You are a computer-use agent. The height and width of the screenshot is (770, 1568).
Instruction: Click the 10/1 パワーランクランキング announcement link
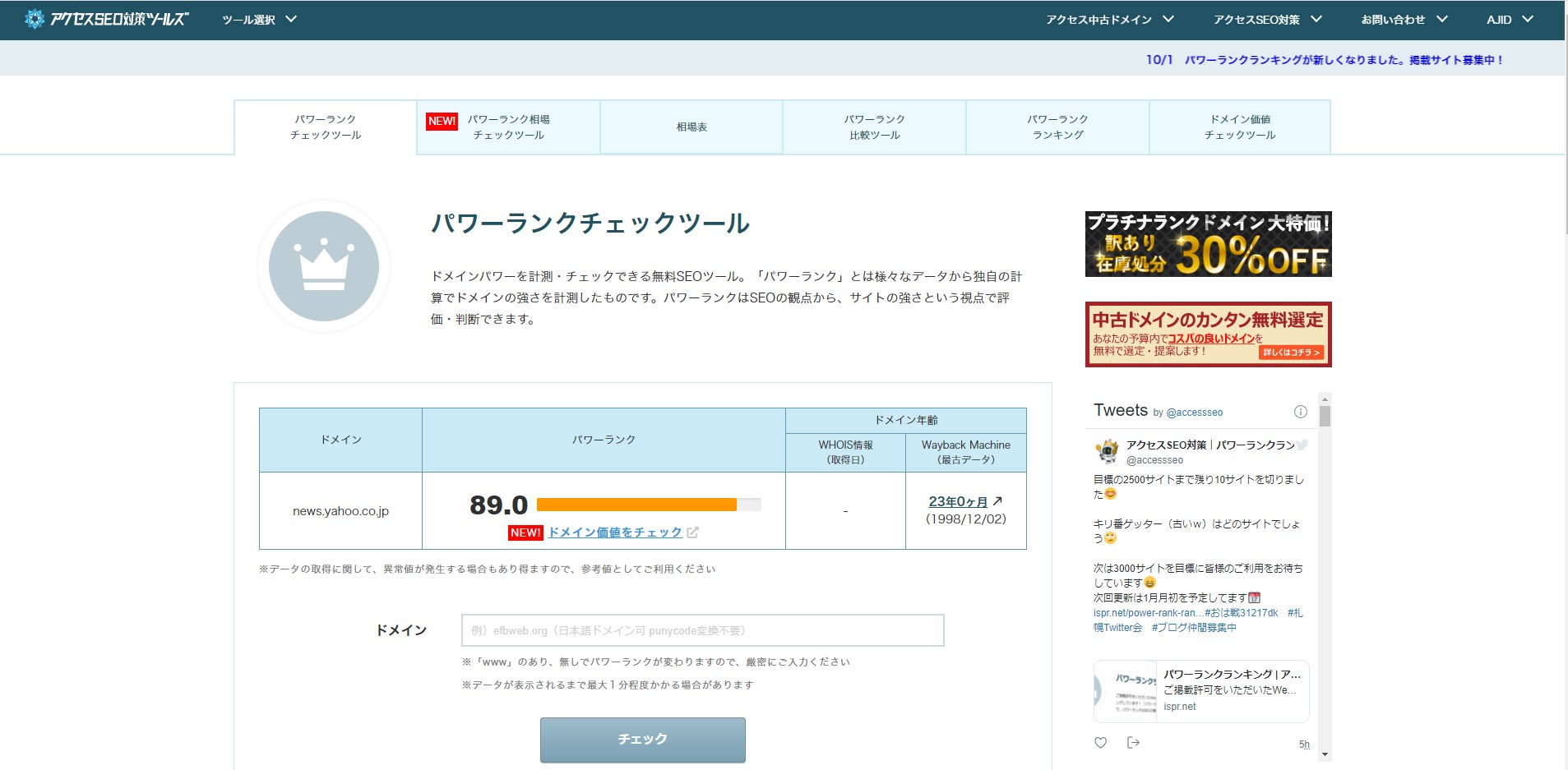[x=1325, y=60]
